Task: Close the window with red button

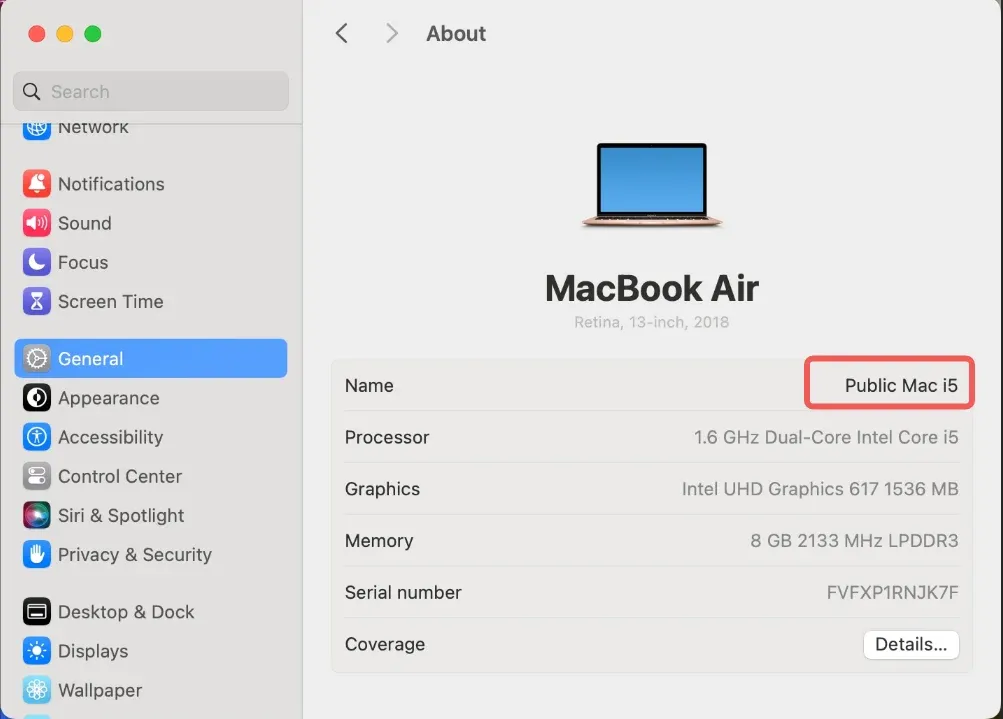Action: point(37,33)
